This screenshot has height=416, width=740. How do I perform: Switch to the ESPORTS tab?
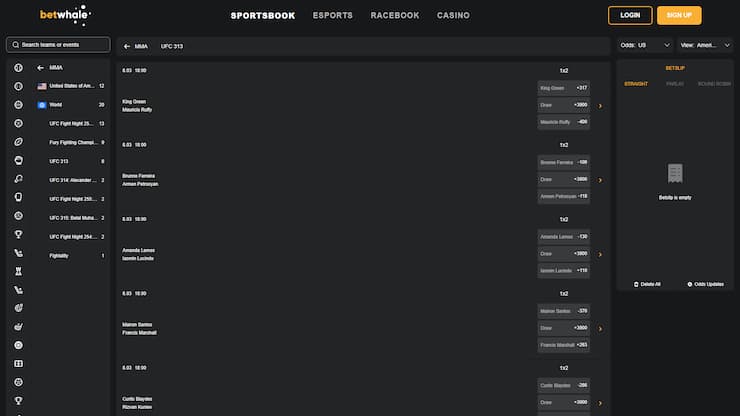[333, 16]
